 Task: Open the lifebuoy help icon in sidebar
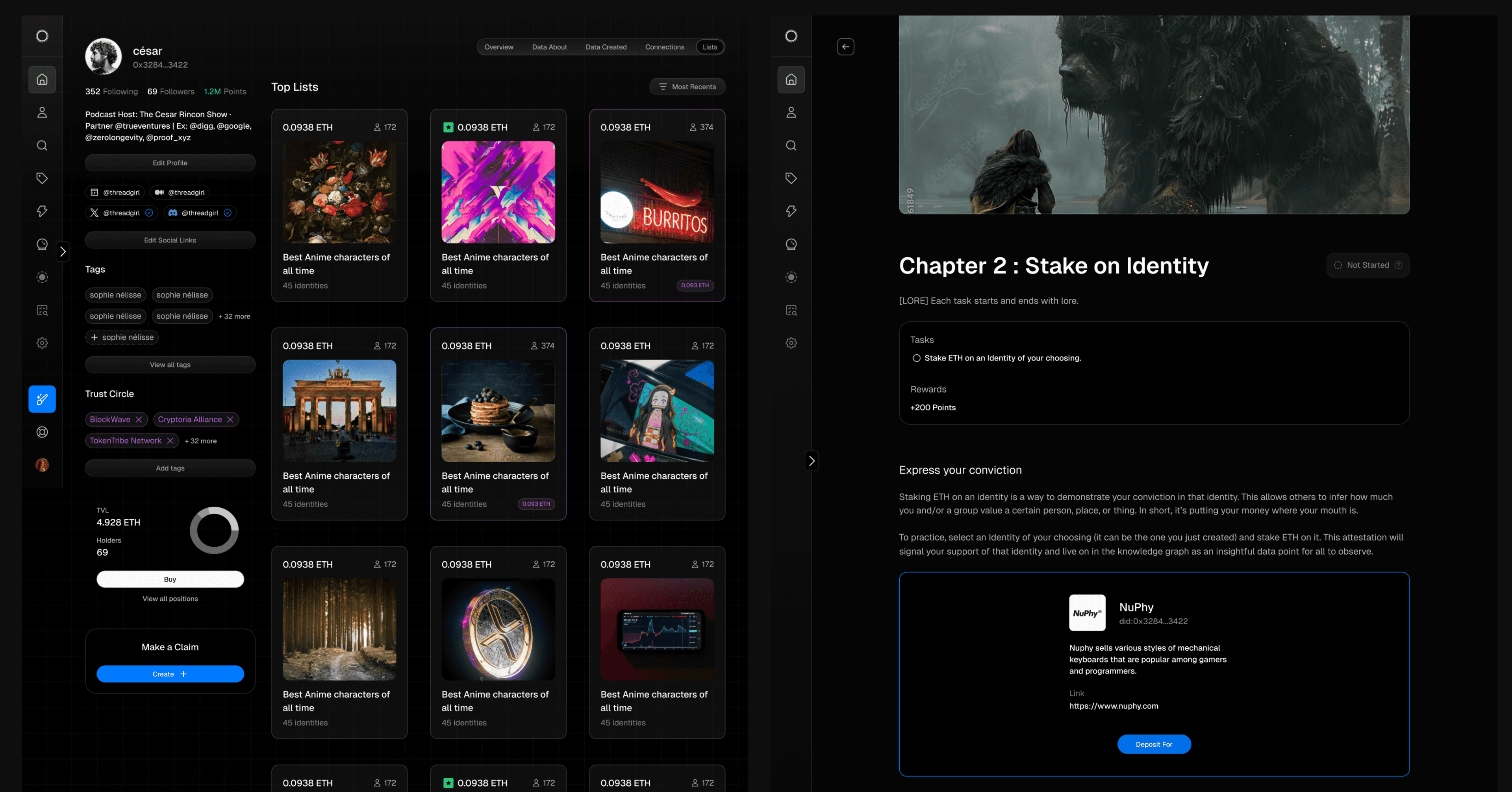42,432
